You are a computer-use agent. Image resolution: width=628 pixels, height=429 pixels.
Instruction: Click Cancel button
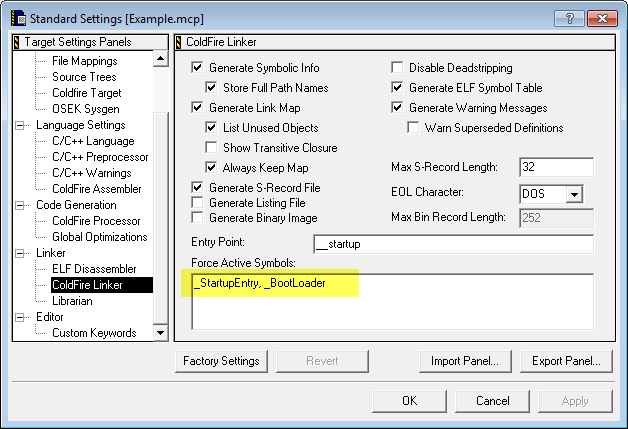pyautogui.click(x=492, y=401)
